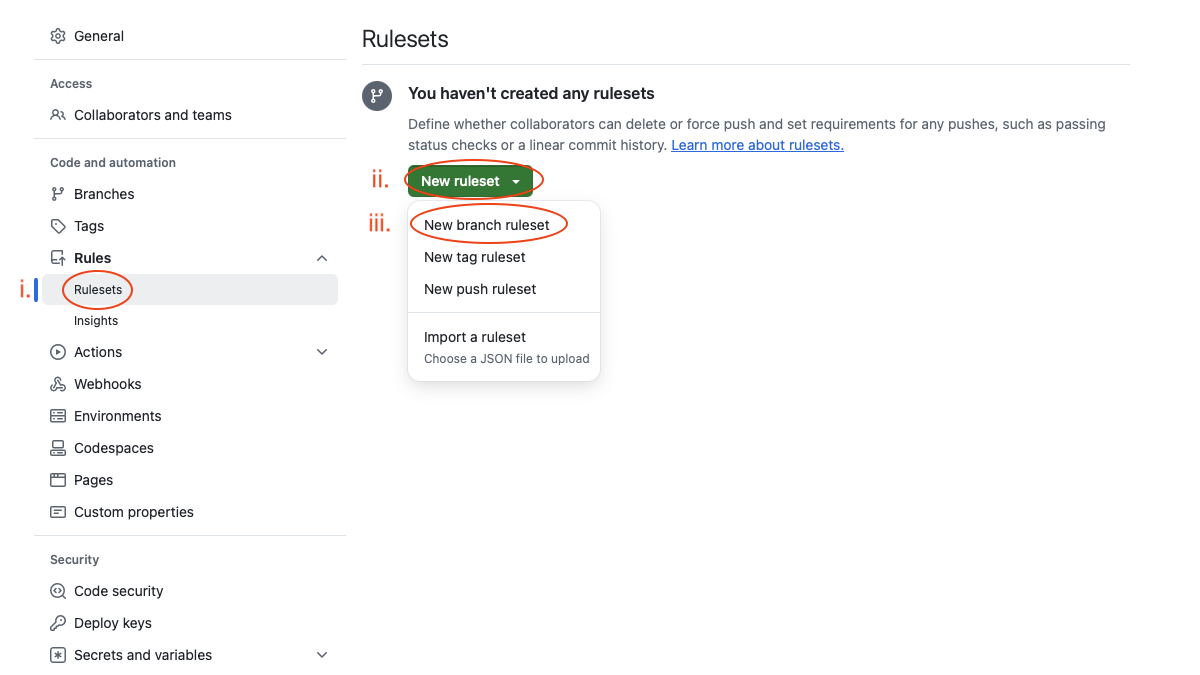Expand the Actions section chevron
The image size is (1200, 675).
tap(322, 352)
